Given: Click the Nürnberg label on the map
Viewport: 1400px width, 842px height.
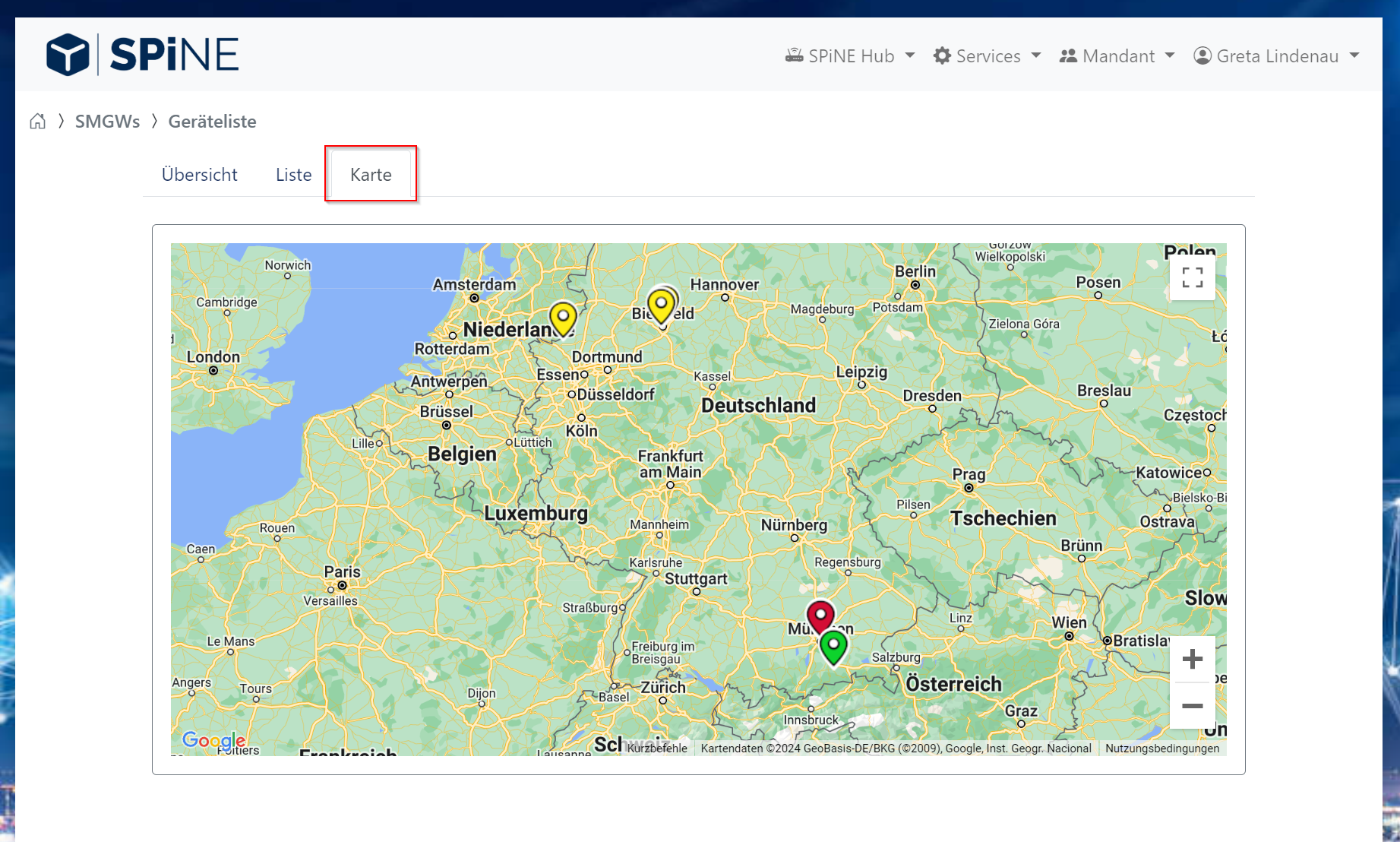Looking at the screenshot, I should (x=794, y=525).
